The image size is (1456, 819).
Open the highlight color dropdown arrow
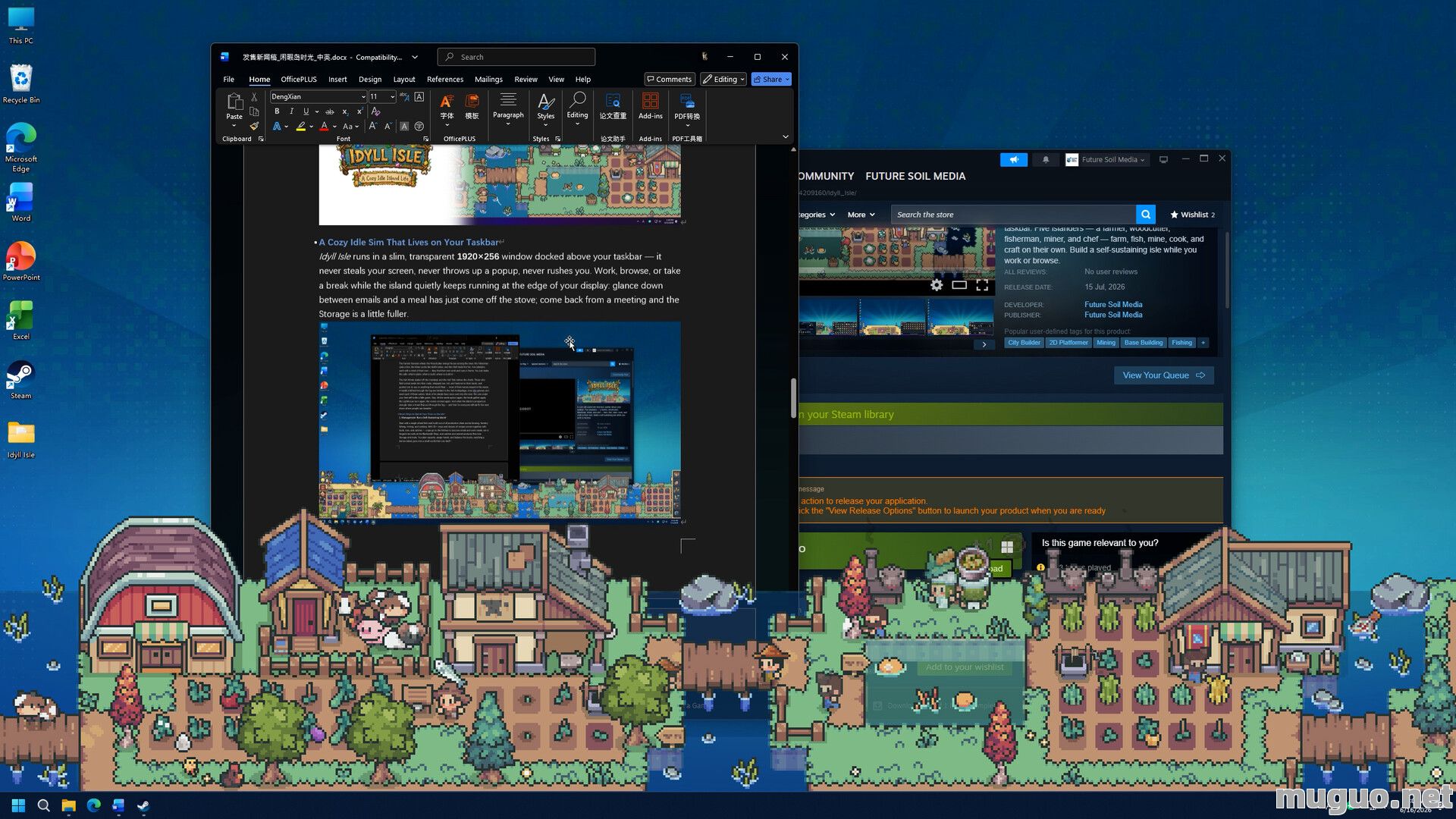pyautogui.click(x=311, y=127)
